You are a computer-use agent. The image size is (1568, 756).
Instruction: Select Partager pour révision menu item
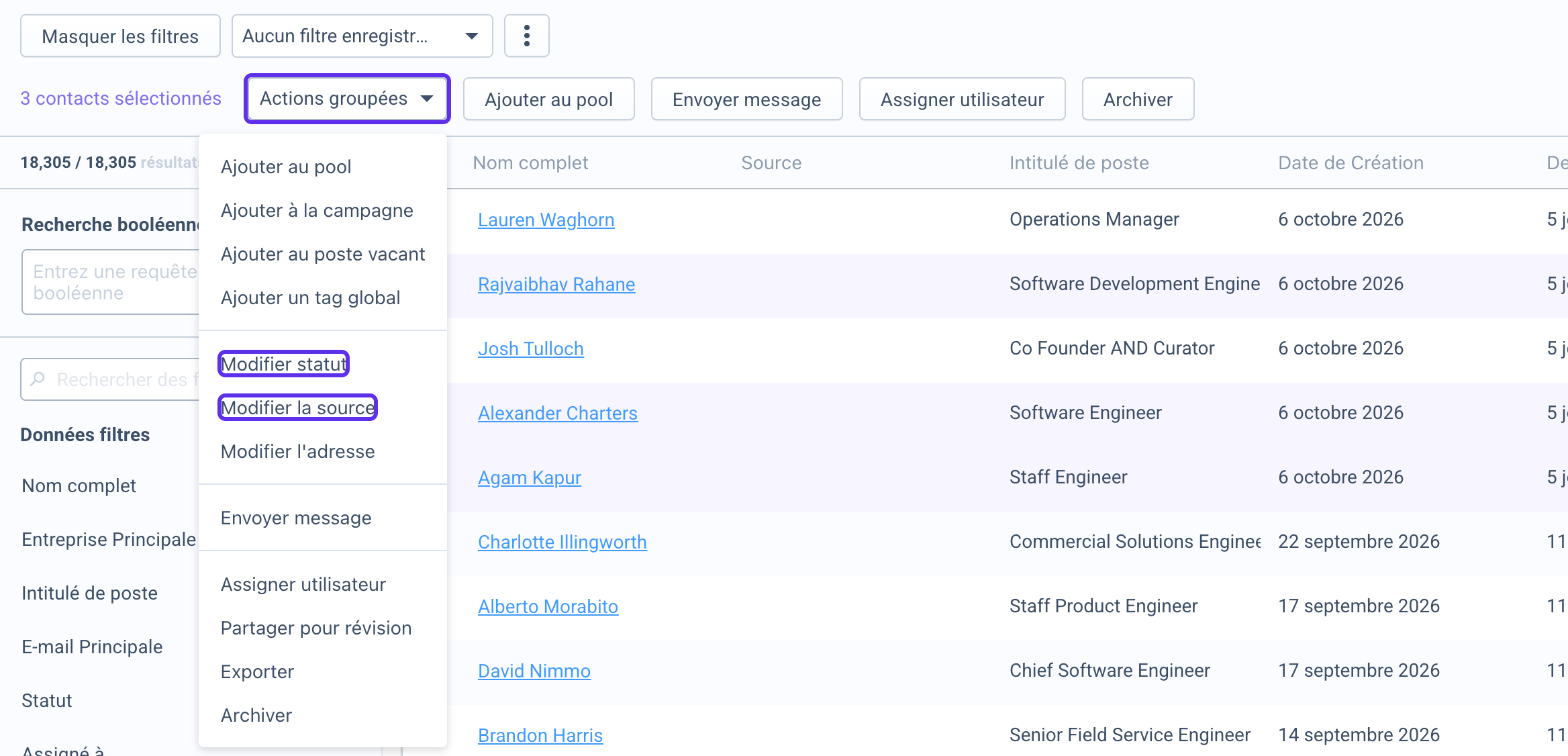pyautogui.click(x=316, y=628)
